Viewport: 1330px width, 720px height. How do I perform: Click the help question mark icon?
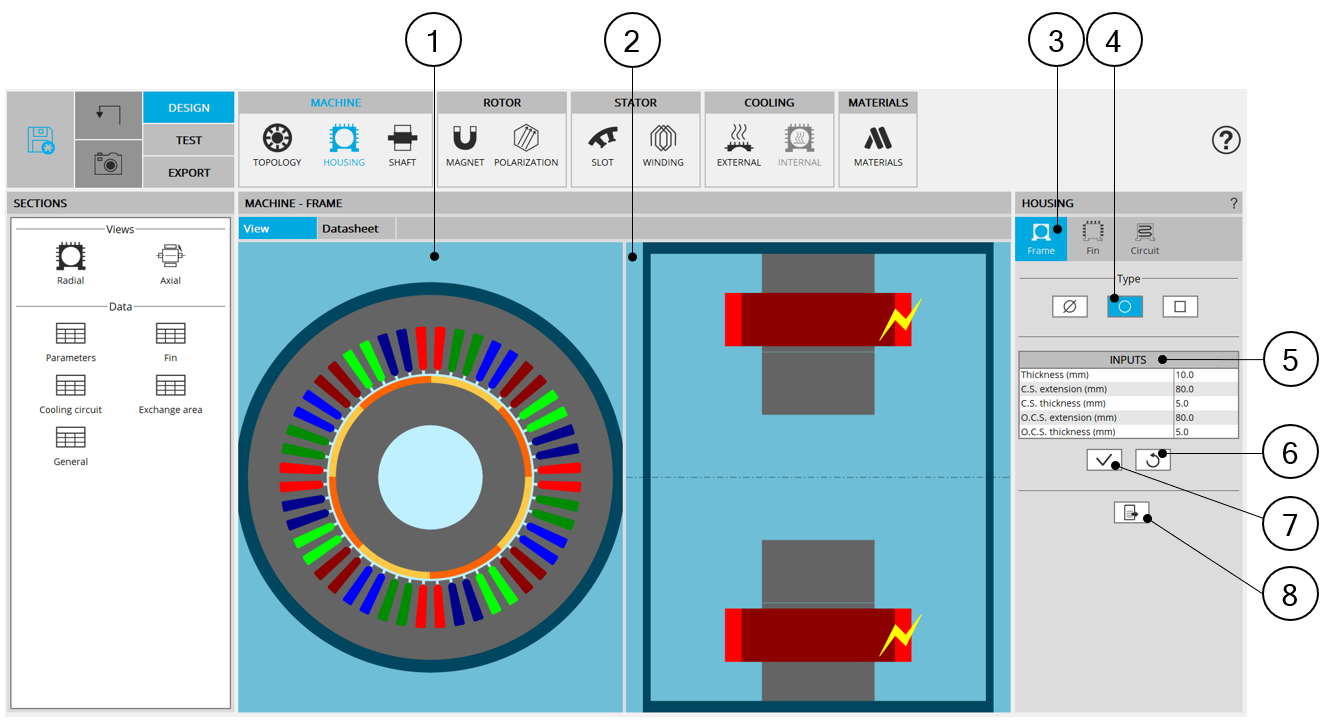tap(1226, 141)
